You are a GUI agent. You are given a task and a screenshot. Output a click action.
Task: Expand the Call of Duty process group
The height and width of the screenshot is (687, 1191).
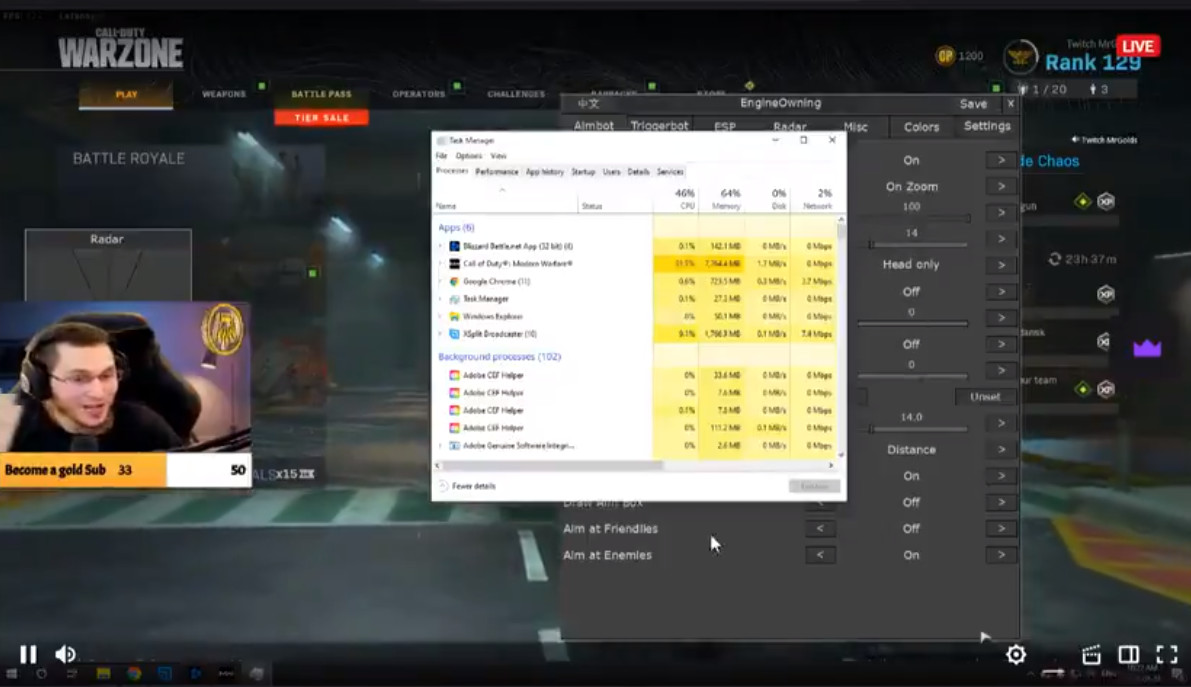tap(441, 264)
